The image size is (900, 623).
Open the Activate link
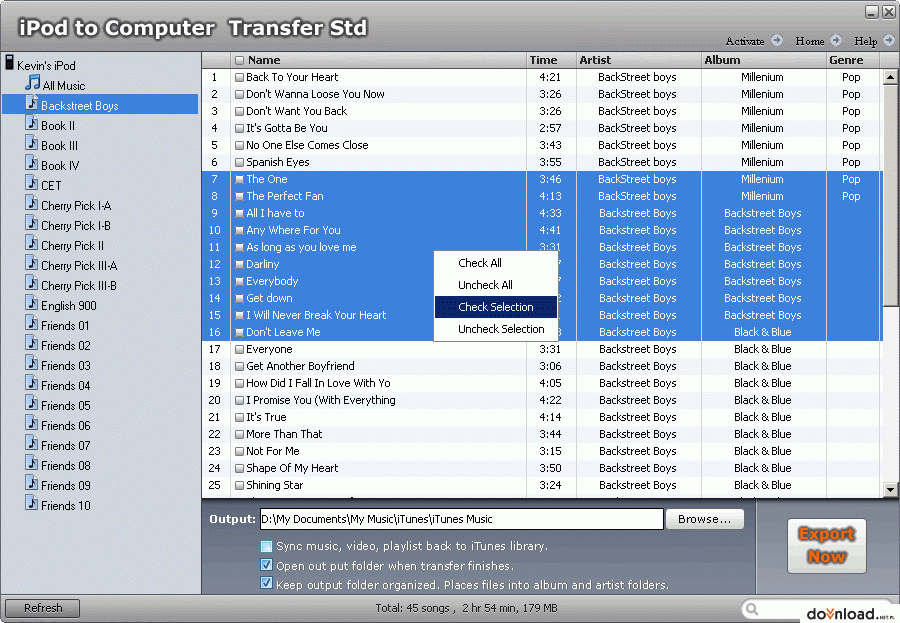click(x=745, y=41)
